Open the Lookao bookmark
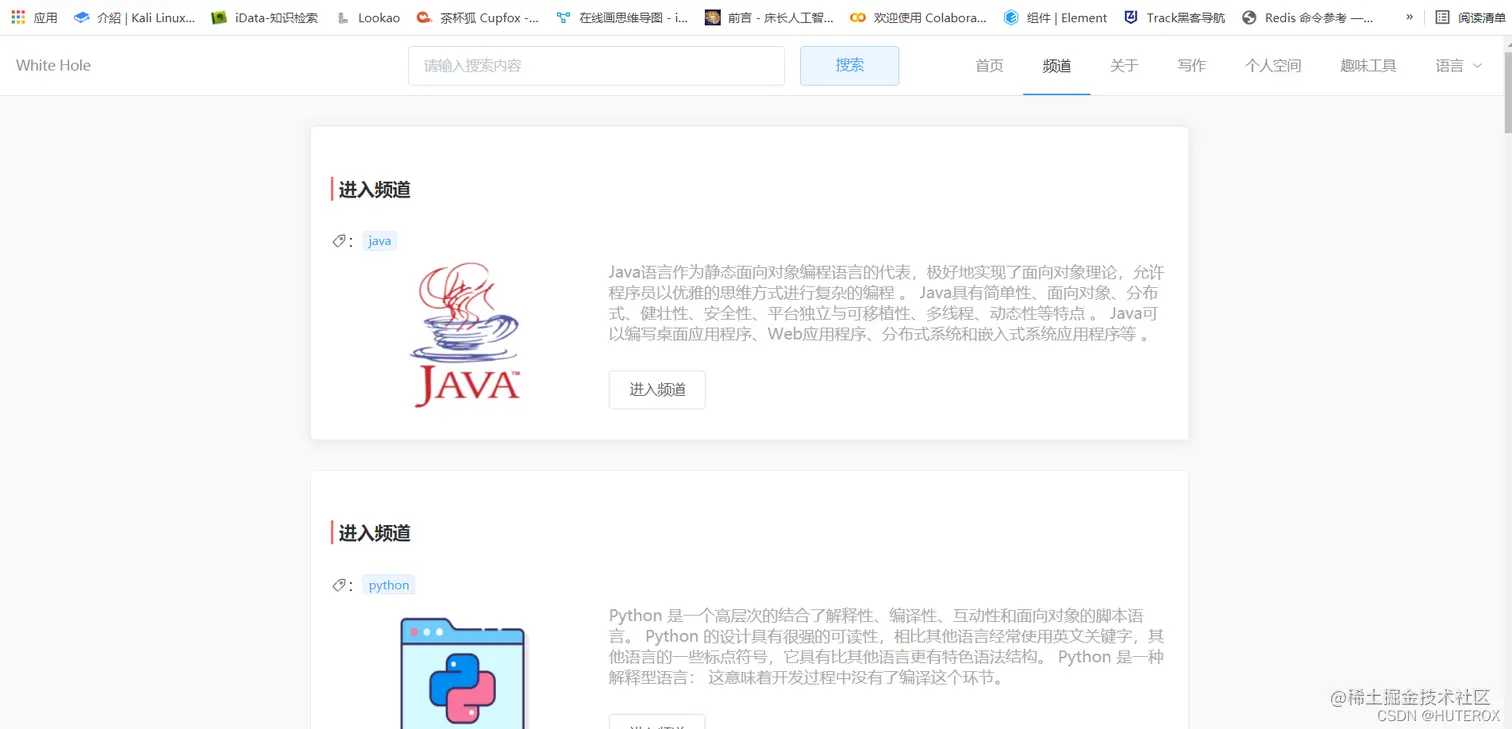This screenshot has width=1512, height=729. click(x=367, y=17)
